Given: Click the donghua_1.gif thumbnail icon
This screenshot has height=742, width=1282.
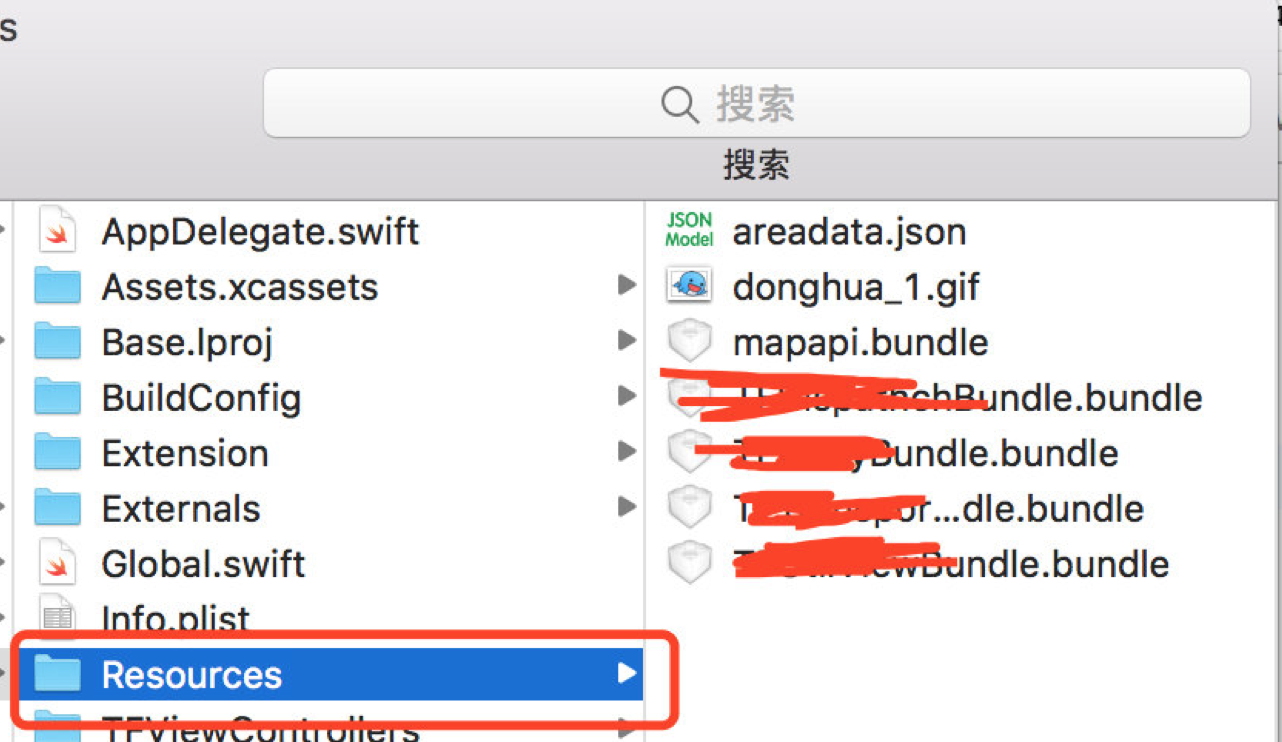Looking at the screenshot, I should click(x=689, y=287).
